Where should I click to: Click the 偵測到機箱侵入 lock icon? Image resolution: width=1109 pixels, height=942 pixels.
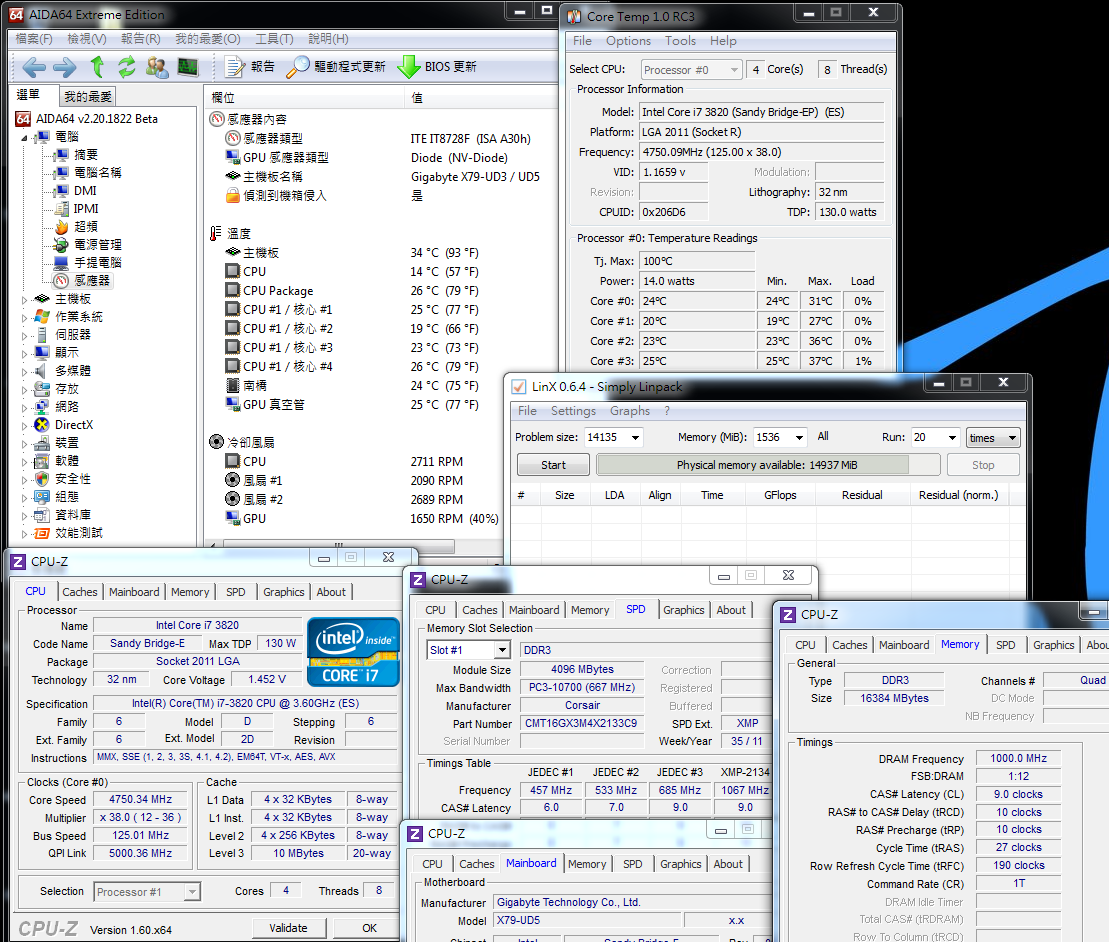(x=232, y=195)
